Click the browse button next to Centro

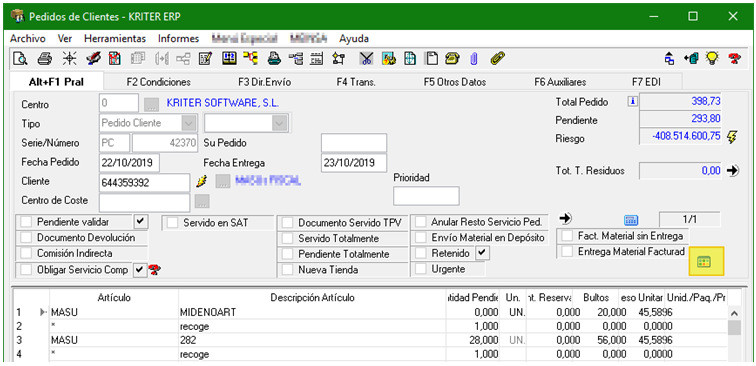pyautogui.click(x=151, y=104)
